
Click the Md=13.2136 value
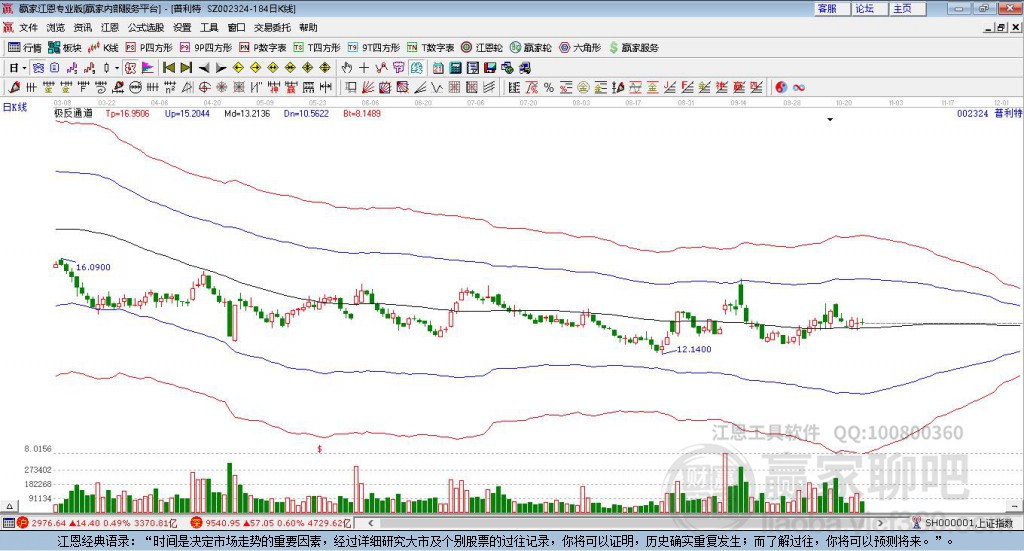[247, 113]
